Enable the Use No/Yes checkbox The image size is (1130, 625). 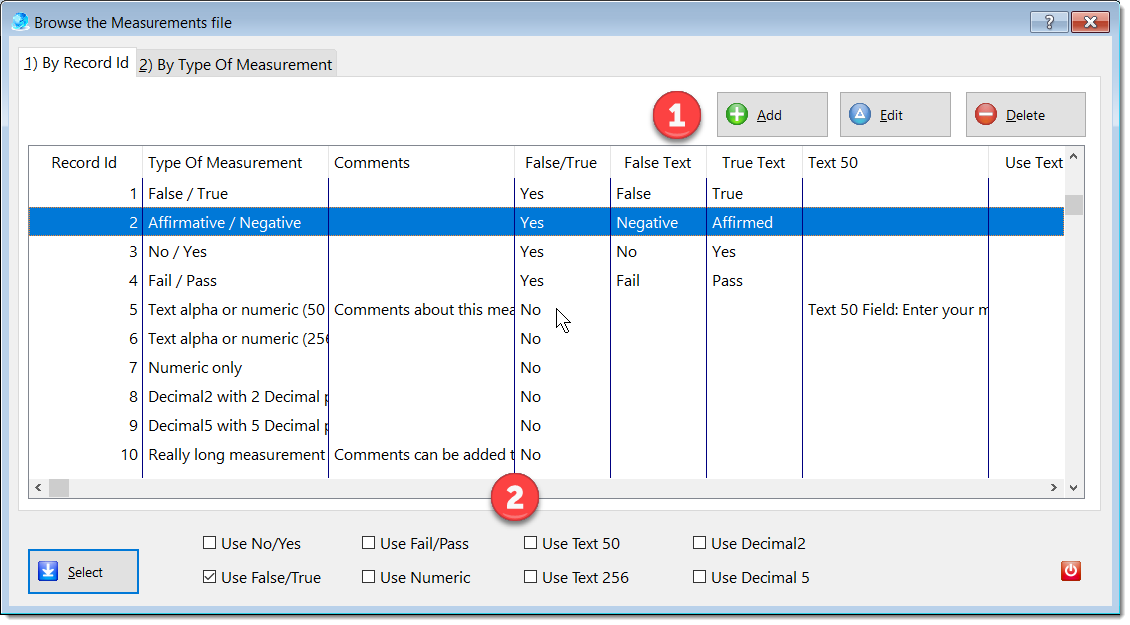click(209, 544)
